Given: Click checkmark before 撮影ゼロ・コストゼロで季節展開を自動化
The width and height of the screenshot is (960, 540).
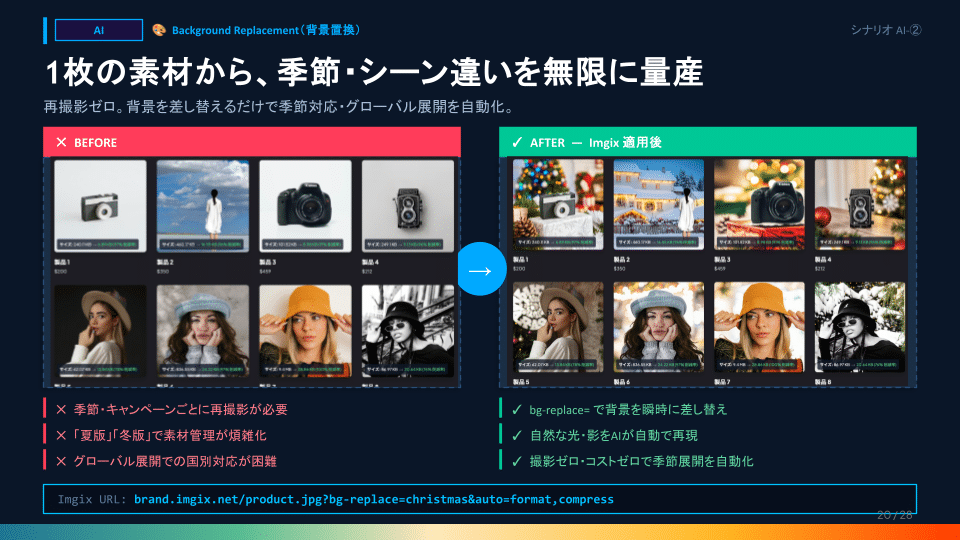Looking at the screenshot, I should (517, 462).
